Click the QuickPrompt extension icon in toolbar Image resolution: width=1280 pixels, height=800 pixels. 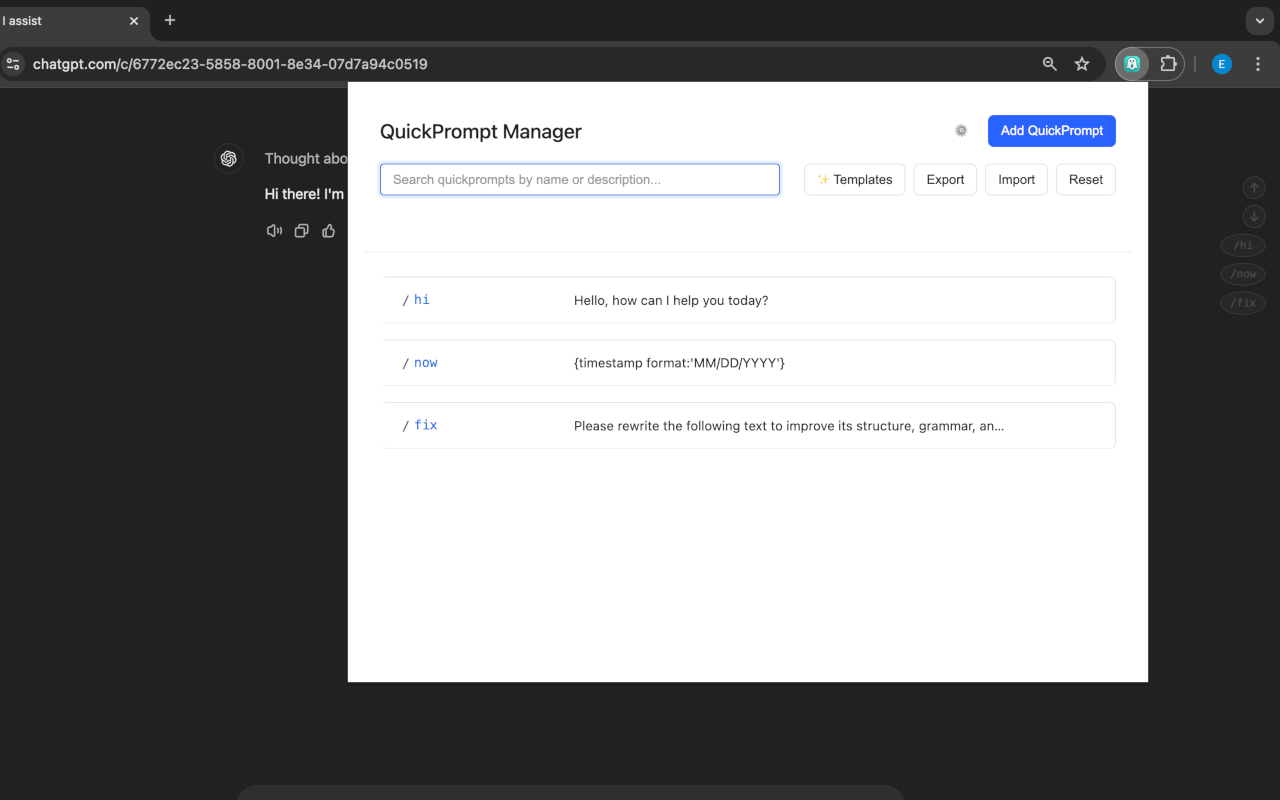point(1132,64)
